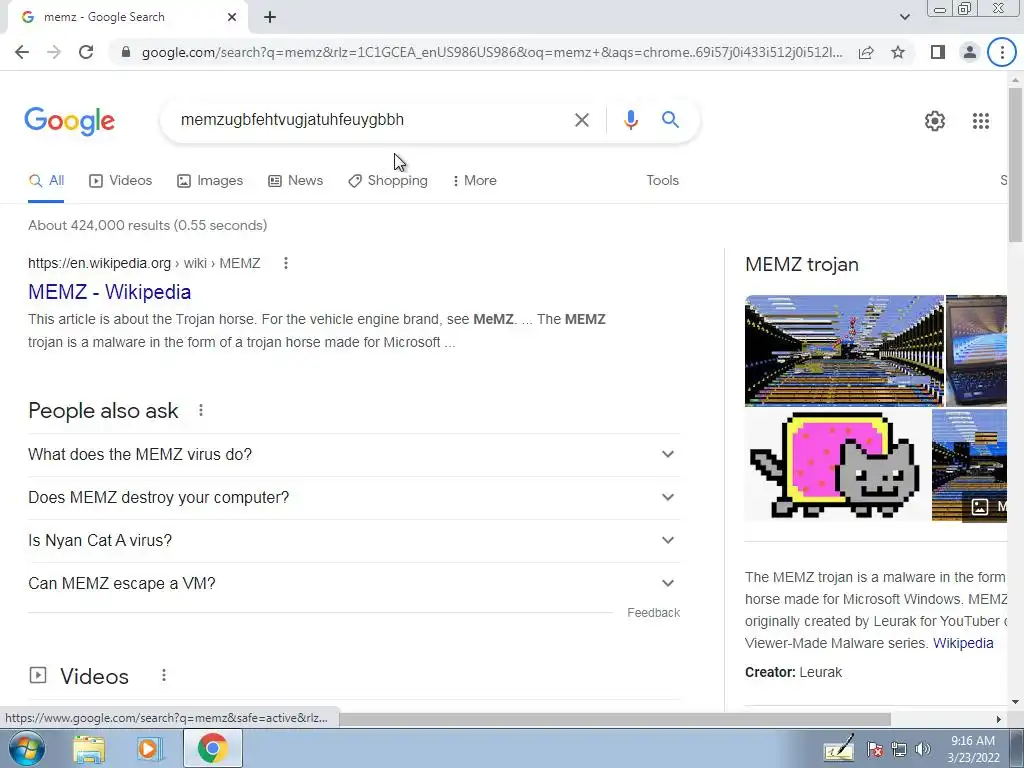Click the network tray icon
This screenshot has width=1024, height=768.
(x=899, y=749)
